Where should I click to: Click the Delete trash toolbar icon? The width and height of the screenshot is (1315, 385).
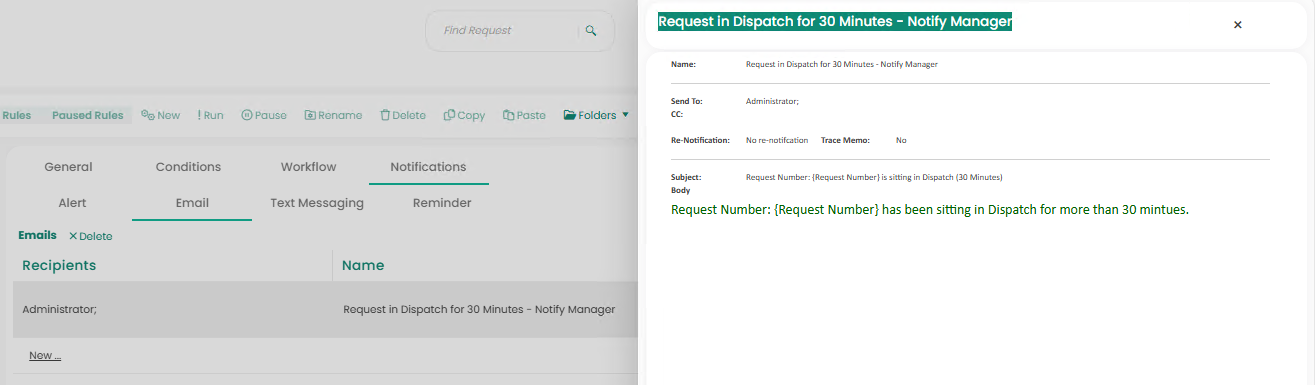(x=385, y=115)
